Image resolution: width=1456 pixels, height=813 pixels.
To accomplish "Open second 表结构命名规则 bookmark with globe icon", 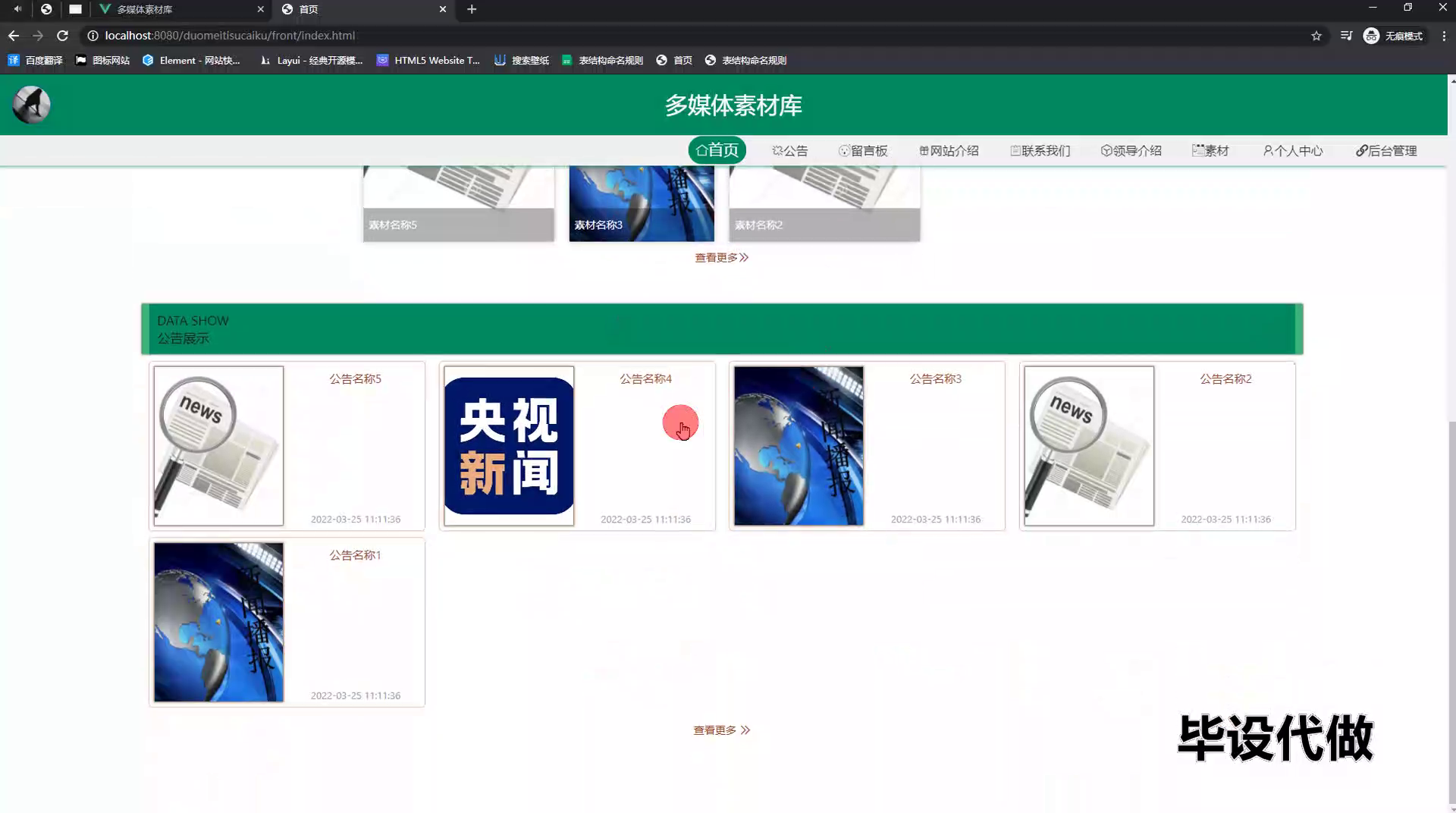I will pyautogui.click(x=745, y=60).
